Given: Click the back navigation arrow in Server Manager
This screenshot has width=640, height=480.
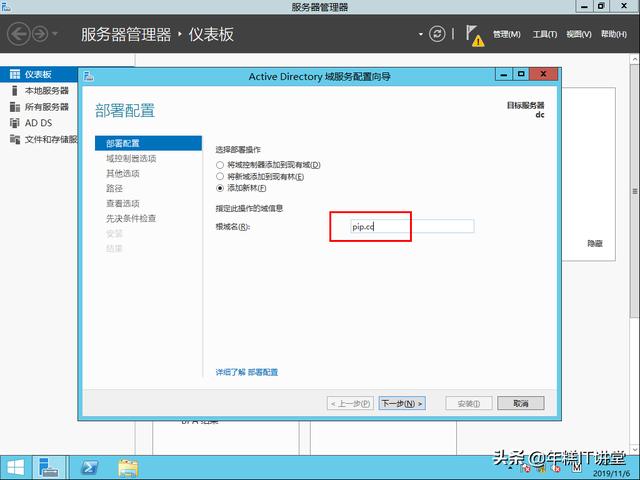Looking at the screenshot, I should coord(19,34).
